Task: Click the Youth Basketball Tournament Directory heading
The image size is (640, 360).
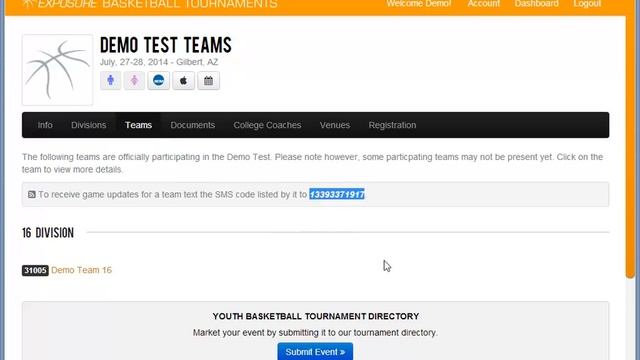Action: [316, 316]
